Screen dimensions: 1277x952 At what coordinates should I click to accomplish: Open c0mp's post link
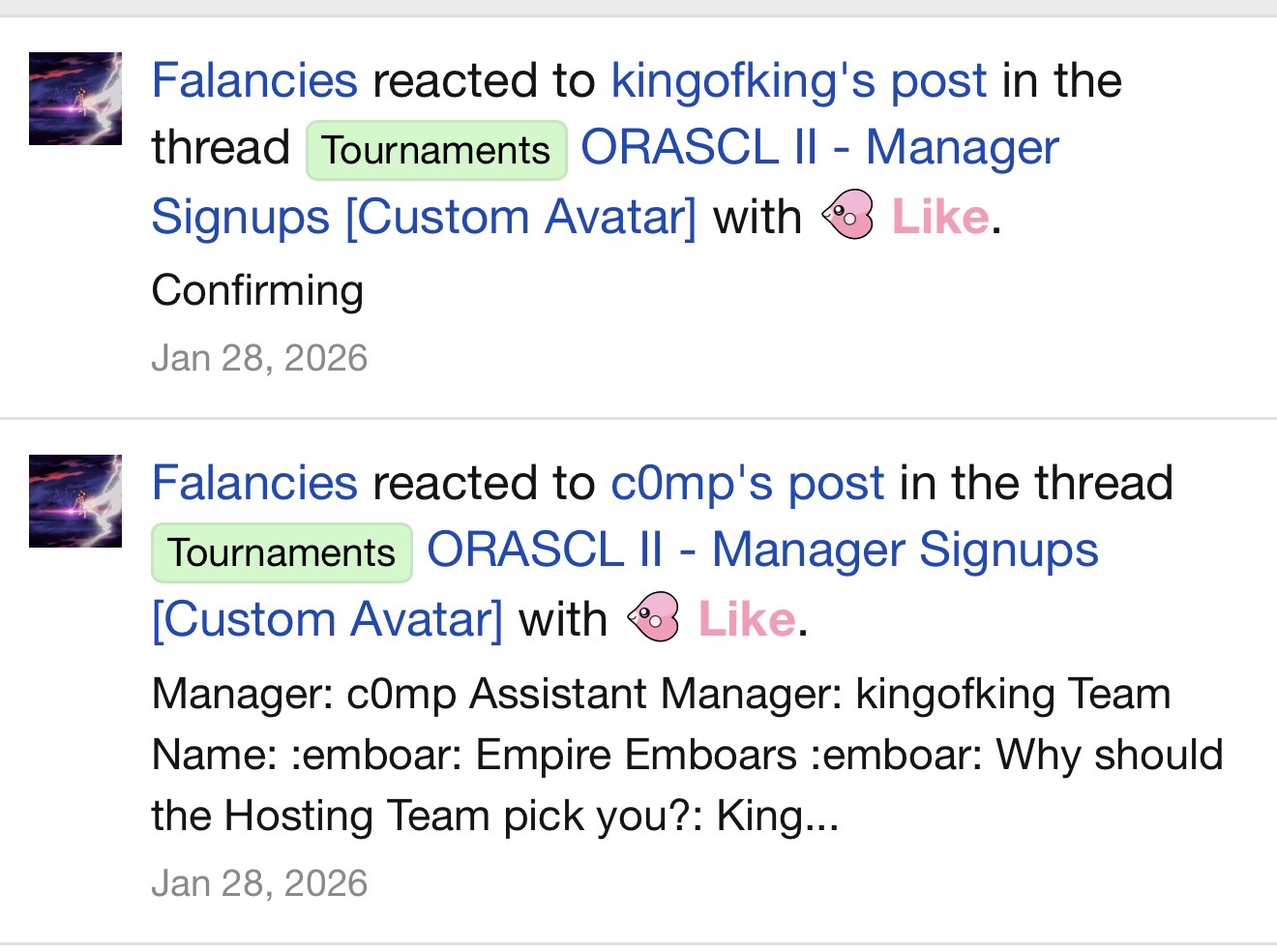(x=747, y=483)
